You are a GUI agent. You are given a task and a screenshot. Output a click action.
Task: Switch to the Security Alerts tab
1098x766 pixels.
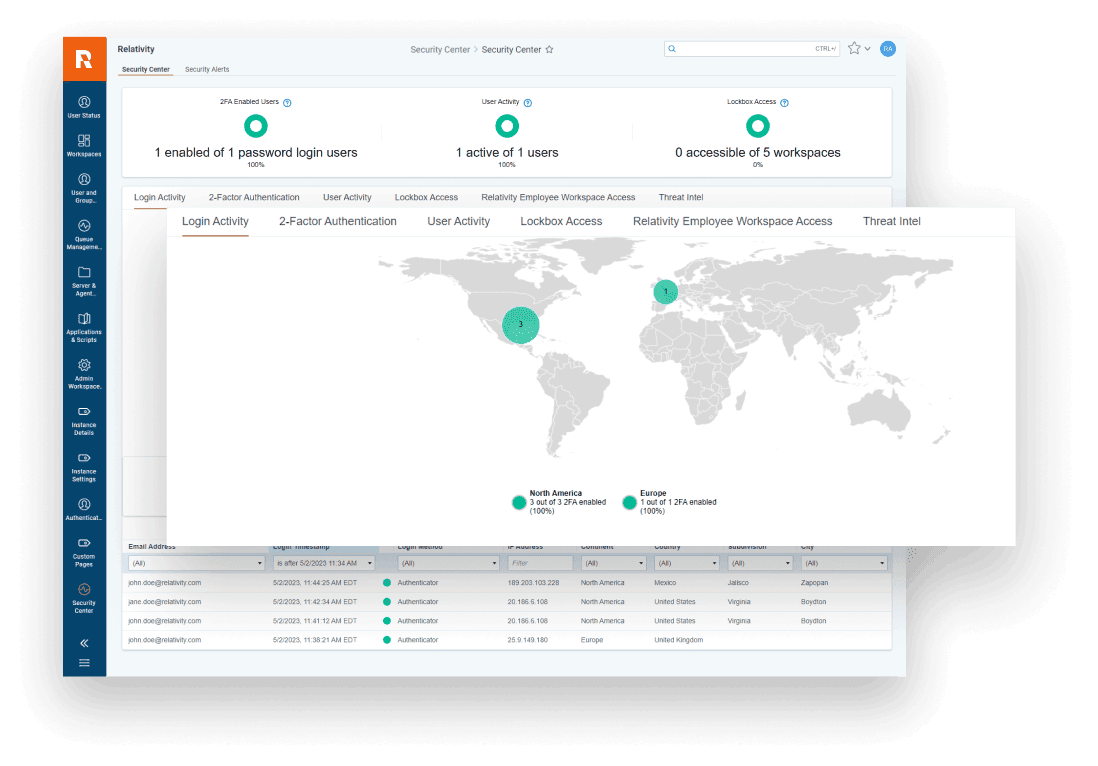tap(207, 69)
